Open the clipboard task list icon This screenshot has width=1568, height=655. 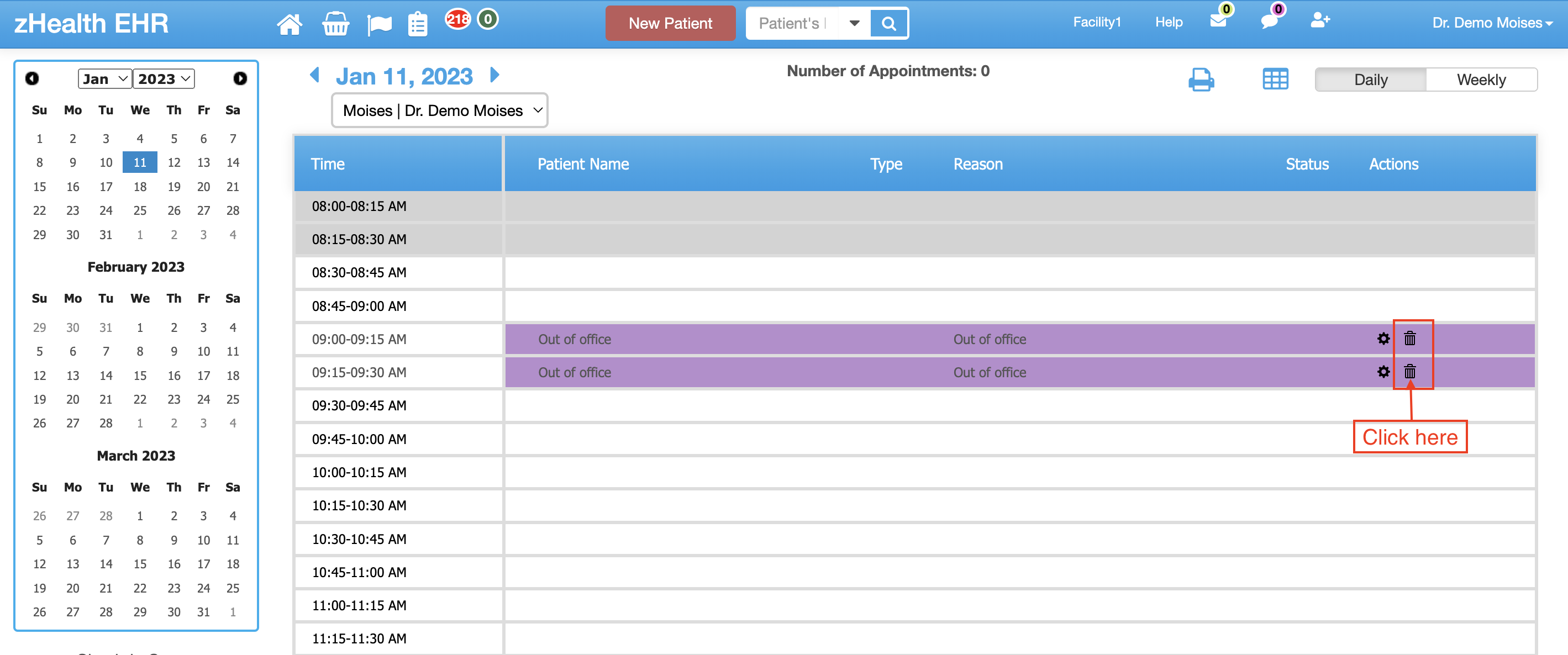pyautogui.click(x=418, y=23)
